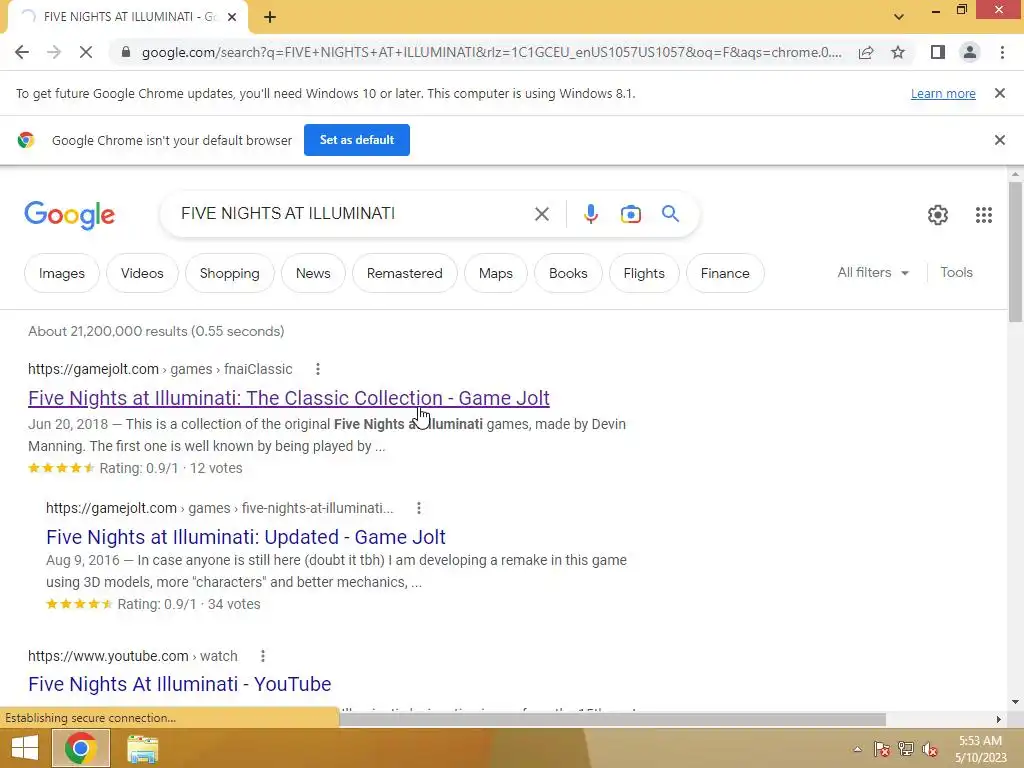Open File Explorer from taskbar

[142, 749]
